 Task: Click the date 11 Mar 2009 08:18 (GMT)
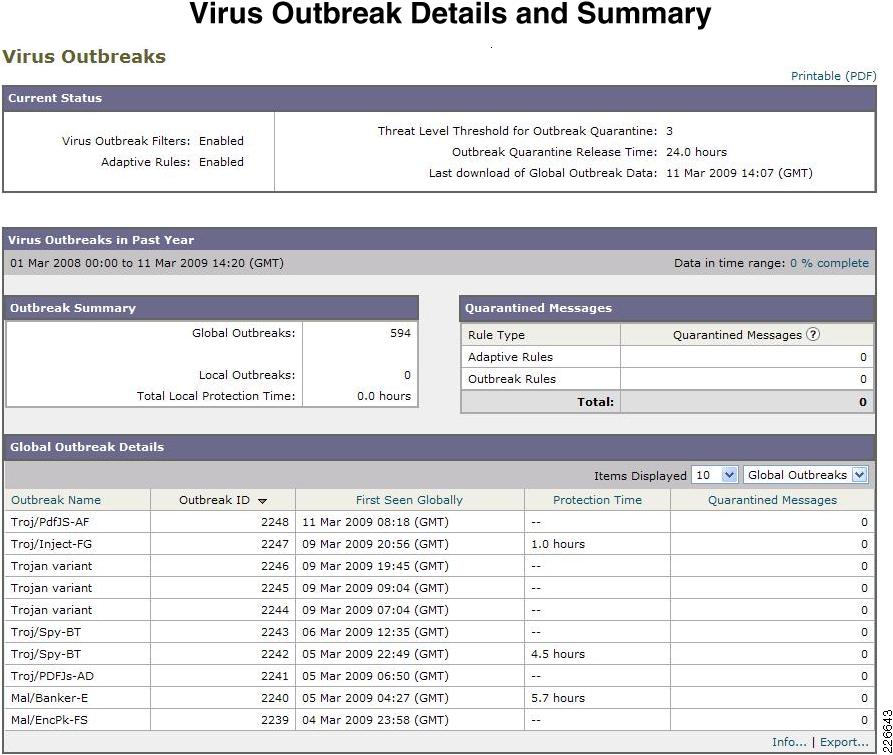[375, 522]
